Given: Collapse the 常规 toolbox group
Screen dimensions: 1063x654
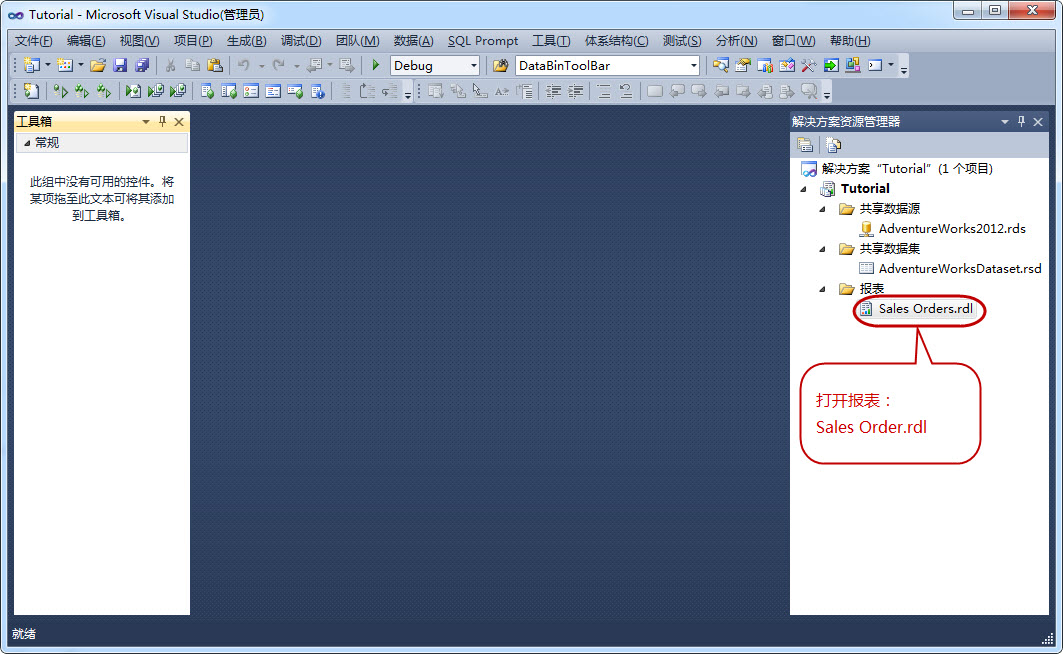Looking at the screenshot, I should tap(27, 143).
